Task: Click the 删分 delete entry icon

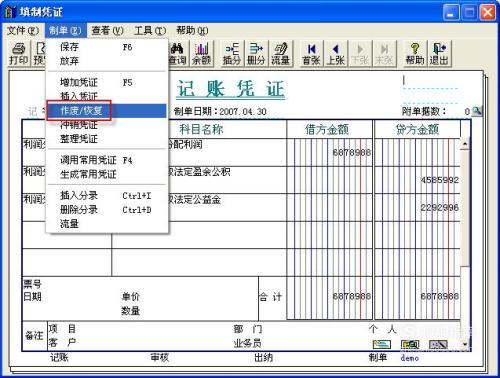Action: click(256, 54)
